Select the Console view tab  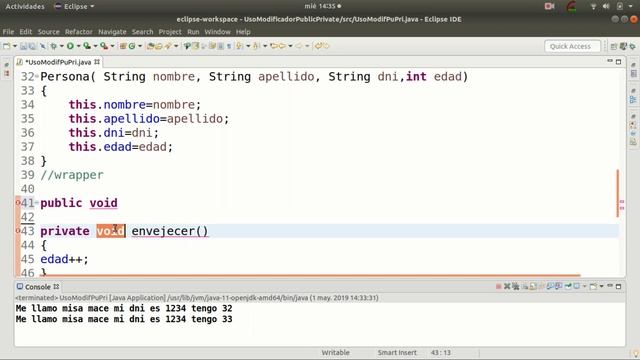coord(38,287)
